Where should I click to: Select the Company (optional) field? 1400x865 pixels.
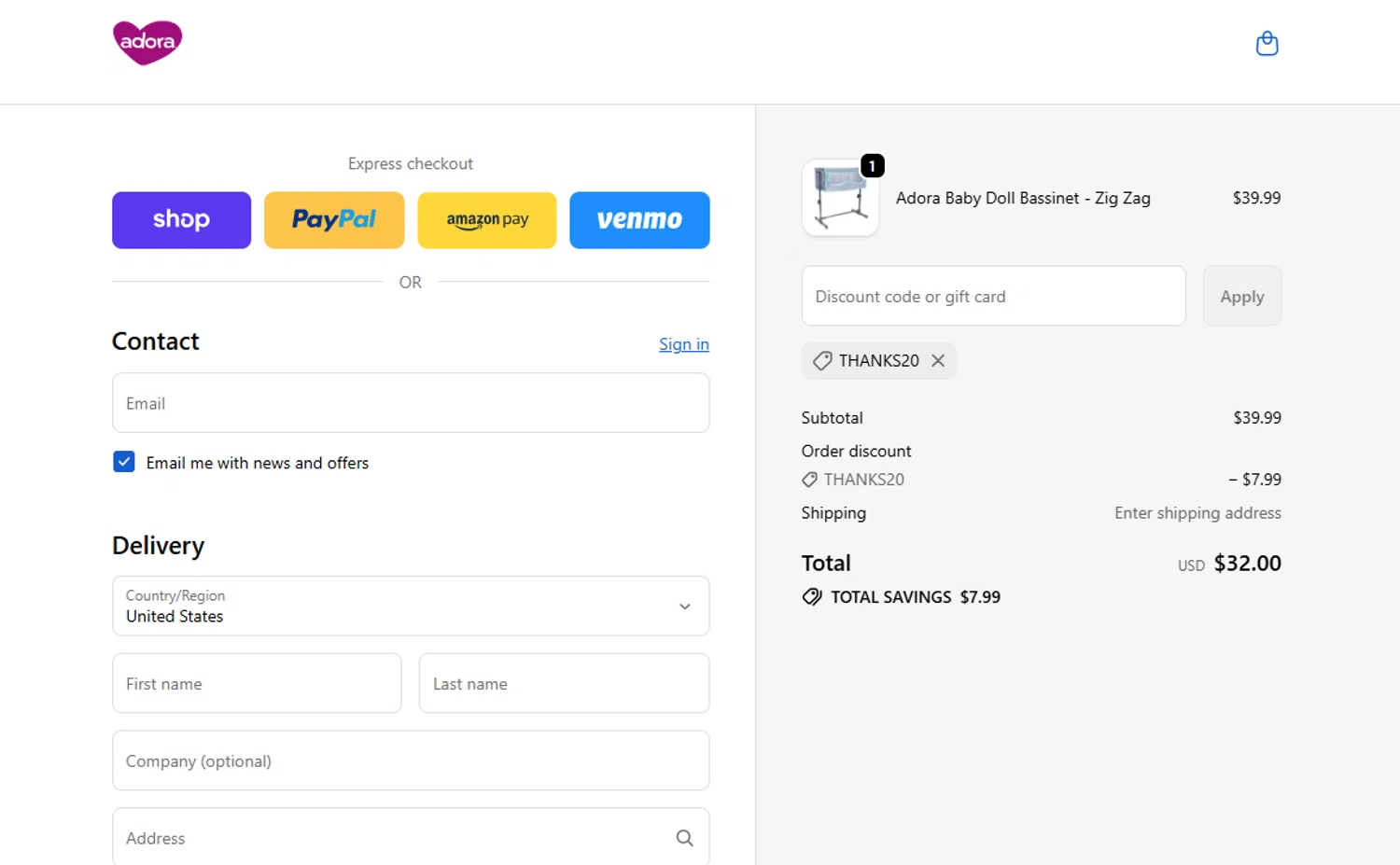pos(411,760)
